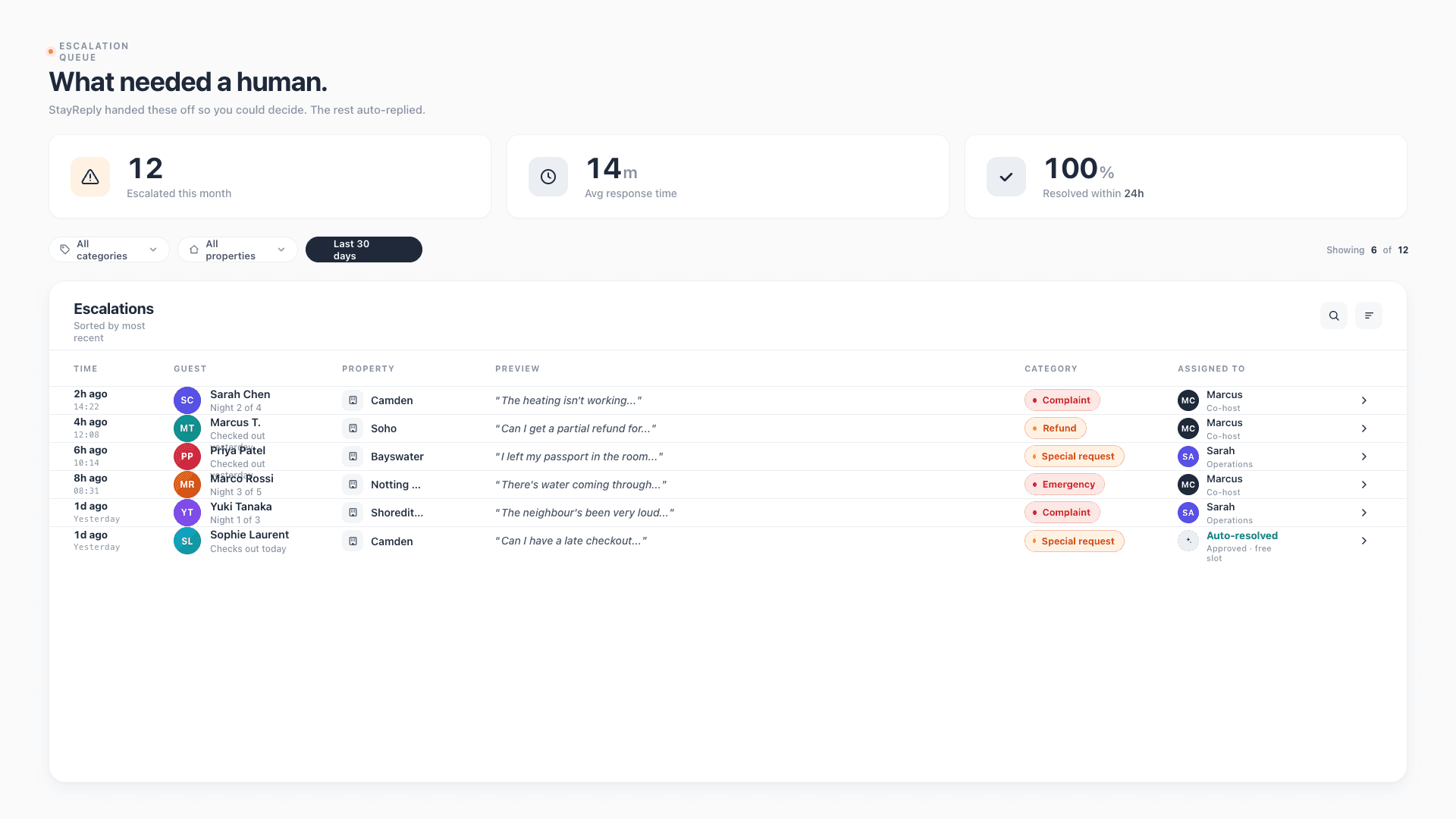Click preview "There's water coming through..."
1456x819 pixels.
coord(581,485)
